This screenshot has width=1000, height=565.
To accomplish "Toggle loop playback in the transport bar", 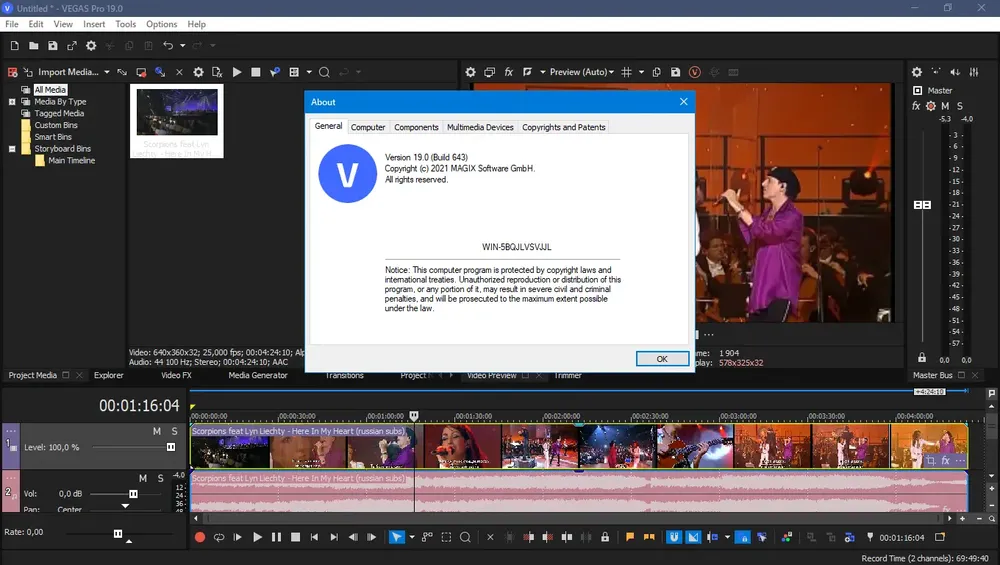I will click(219, 537).
